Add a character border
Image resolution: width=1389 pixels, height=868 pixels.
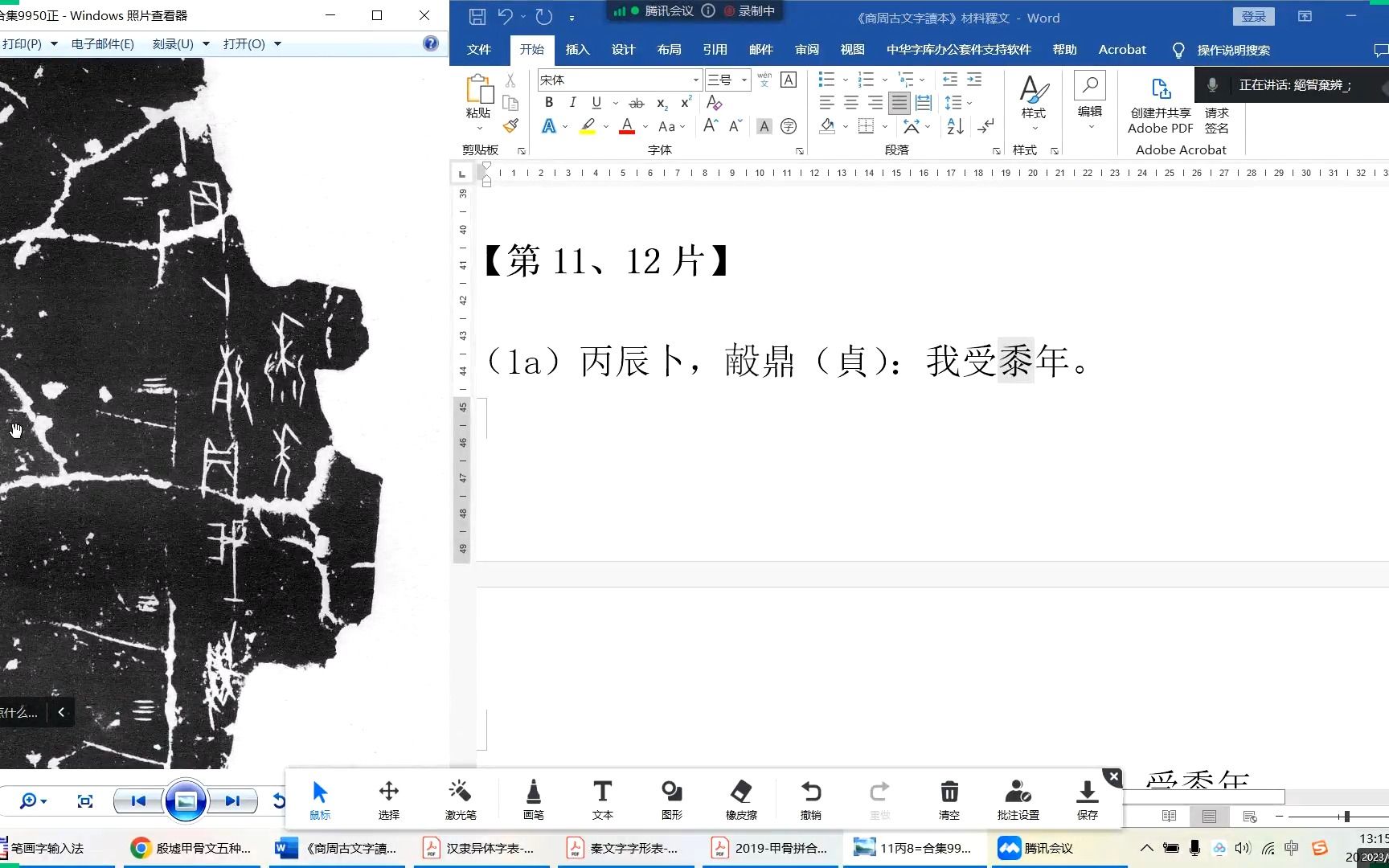tap(789, 80)
